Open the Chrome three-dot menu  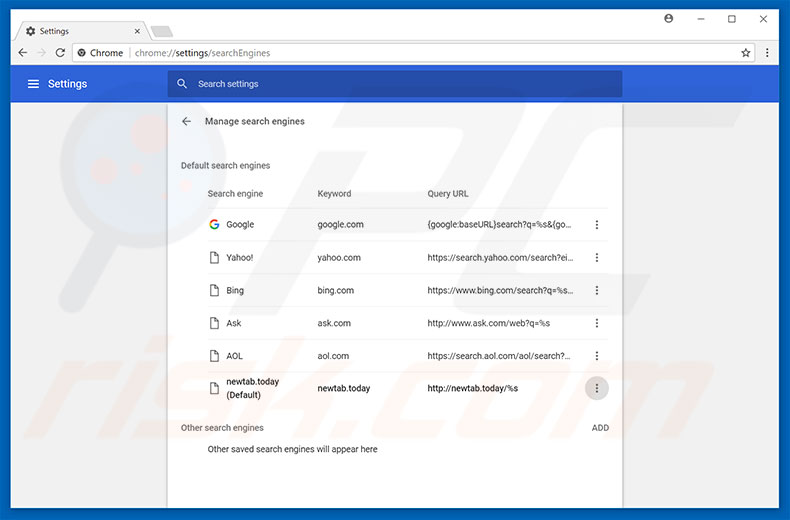(x=767, y=53)
